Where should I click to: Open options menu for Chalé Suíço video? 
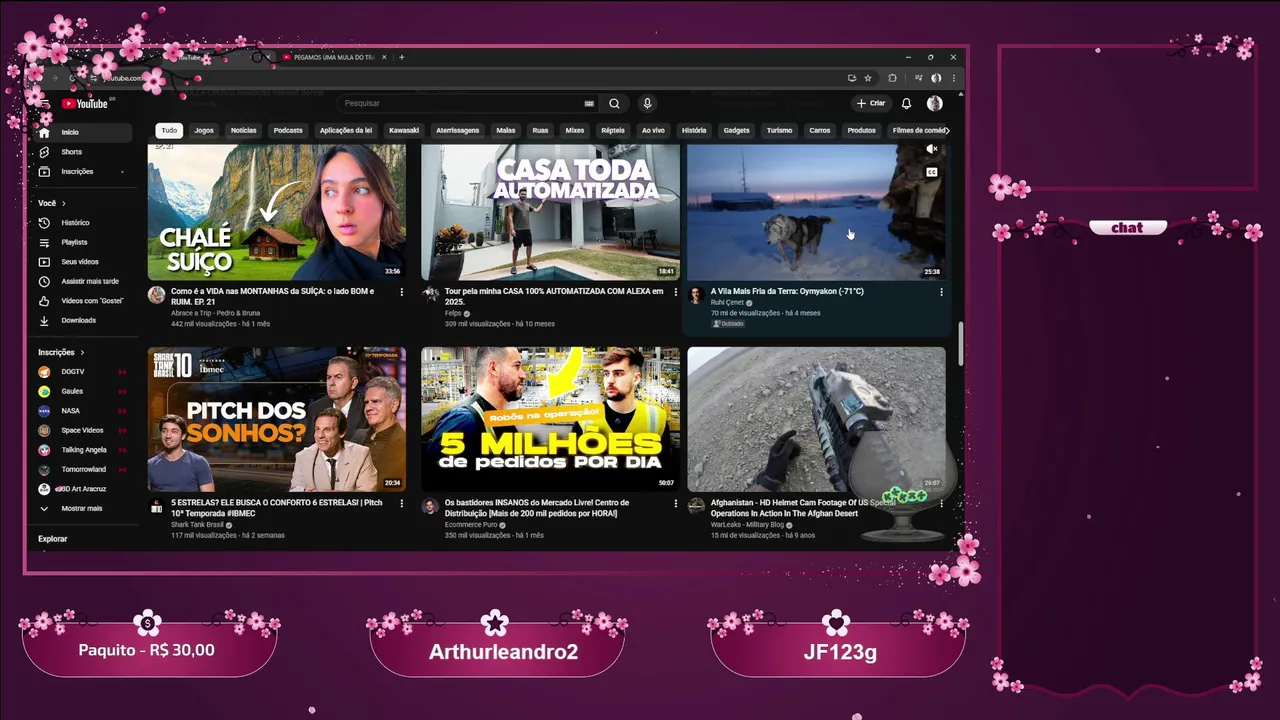point(402,292)
